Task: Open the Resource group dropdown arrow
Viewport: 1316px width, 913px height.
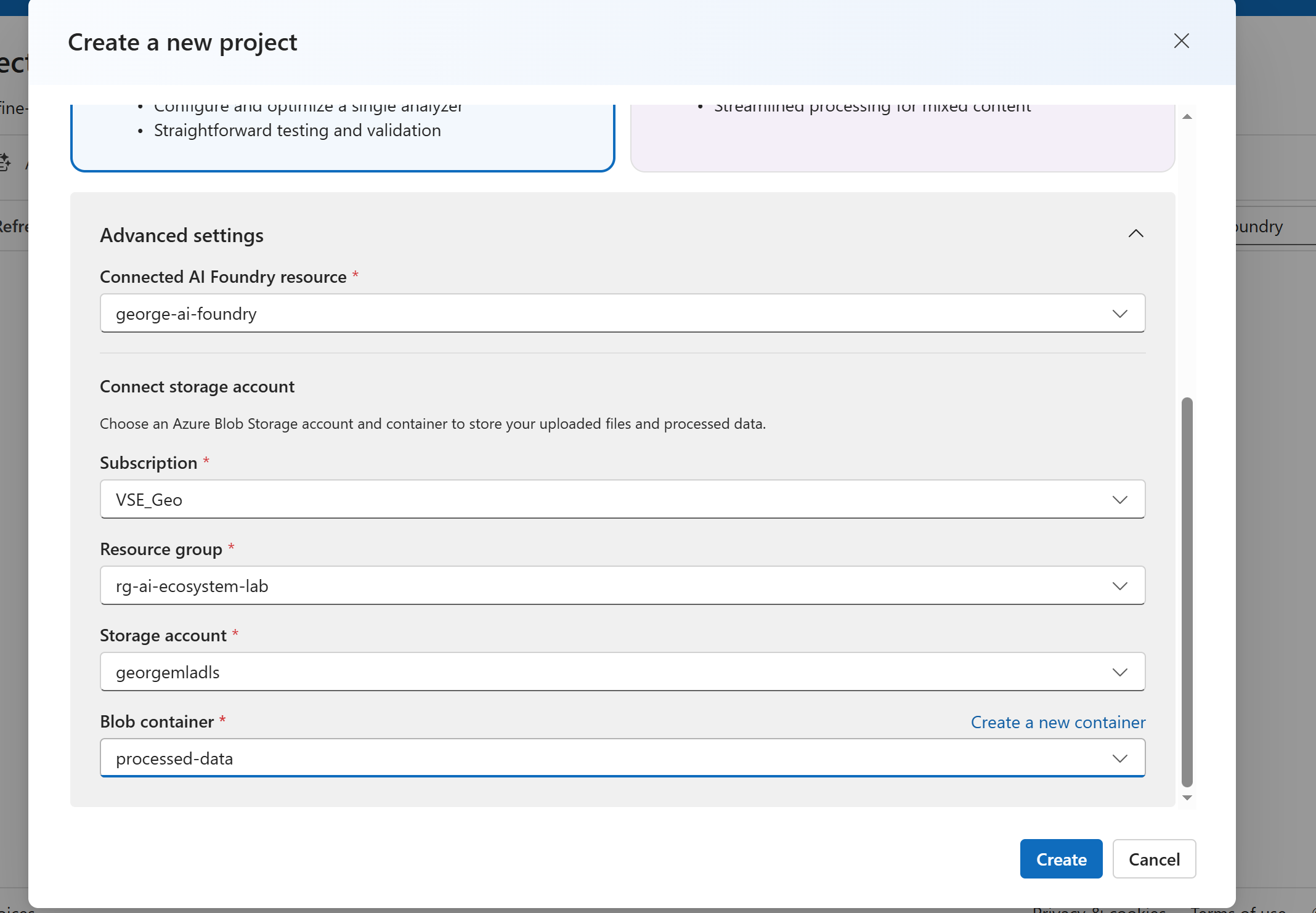Action: (x=1119, y=586)
